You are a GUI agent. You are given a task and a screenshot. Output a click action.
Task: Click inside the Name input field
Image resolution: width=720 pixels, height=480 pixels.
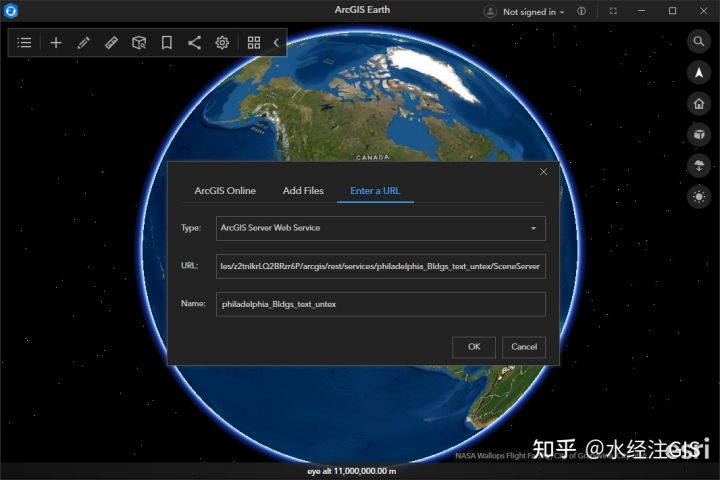[381, 304]
